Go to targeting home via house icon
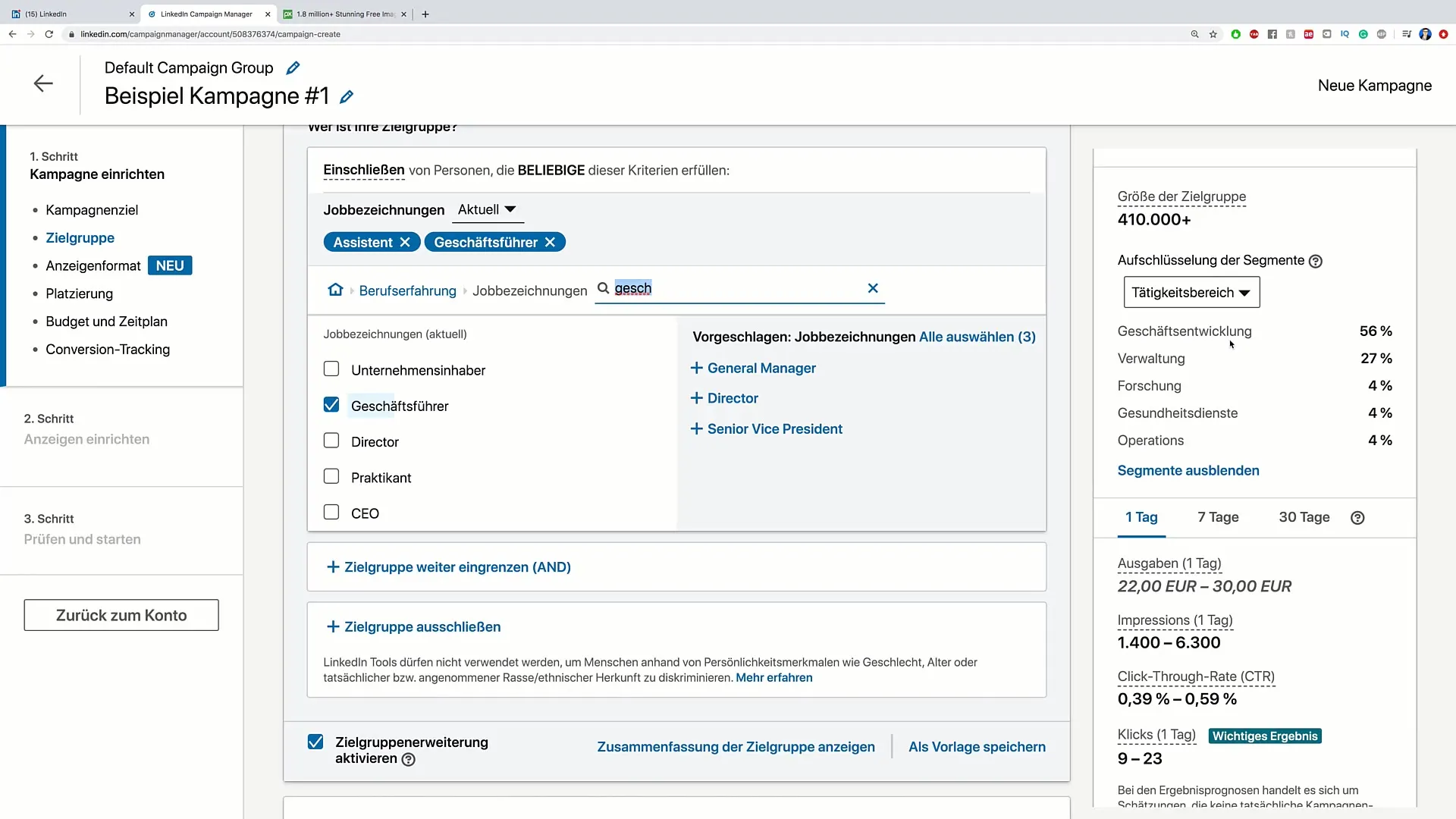This screenshot has width=1456, height=819. pyautogui.click(x=335, y=290)
